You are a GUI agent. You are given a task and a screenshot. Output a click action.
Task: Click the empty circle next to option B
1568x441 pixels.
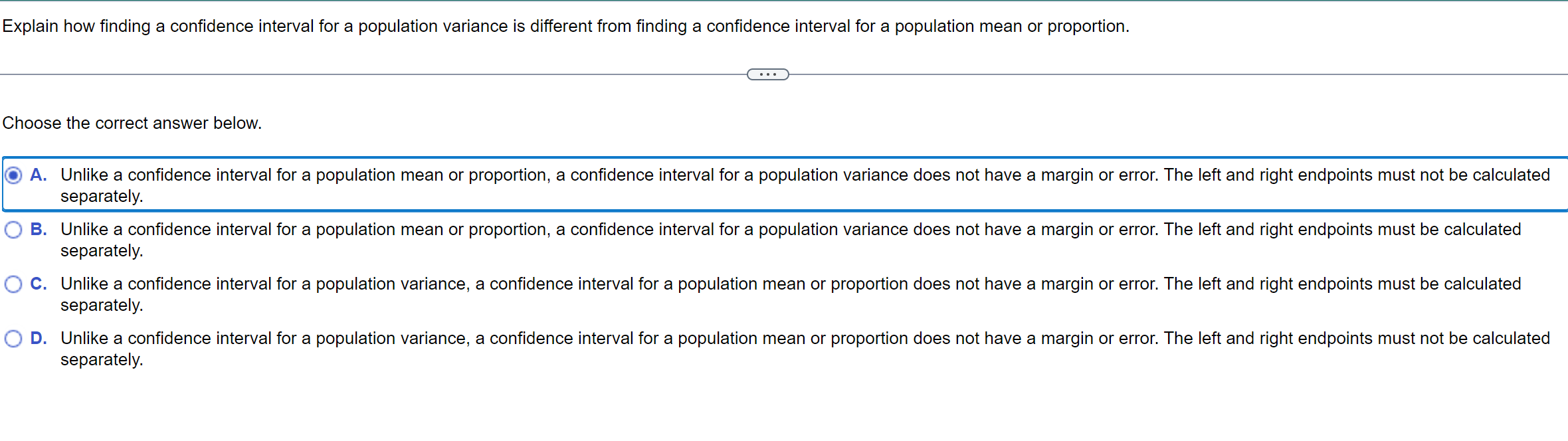[x=14, y=229]
